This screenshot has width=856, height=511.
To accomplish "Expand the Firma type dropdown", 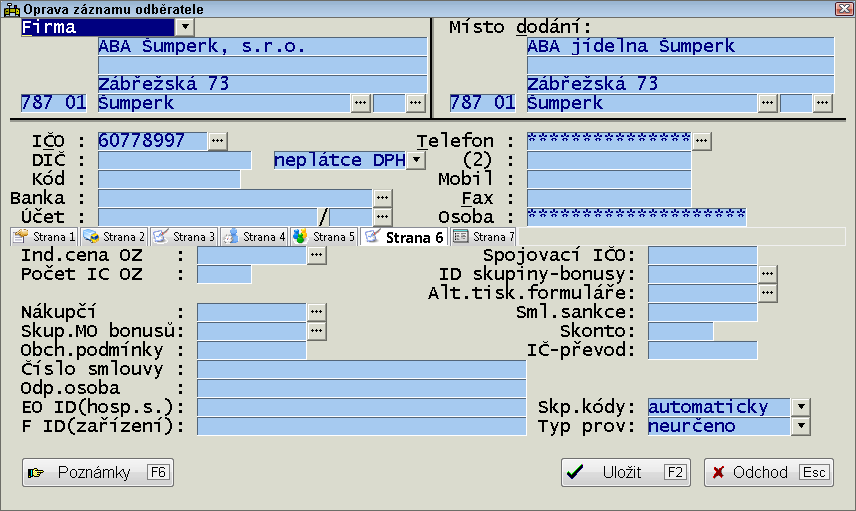I will click(185, 27).
